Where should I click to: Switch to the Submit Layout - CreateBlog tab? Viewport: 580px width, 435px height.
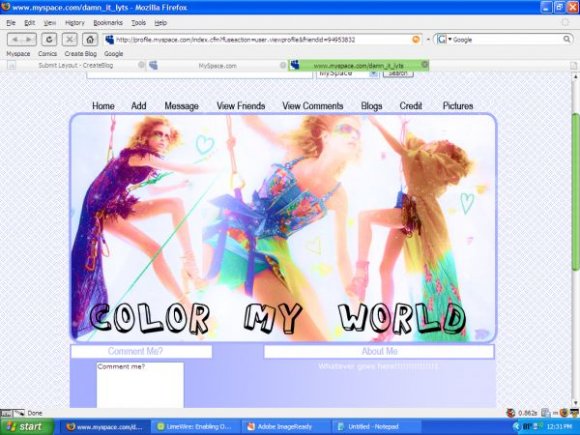[76, 65]
